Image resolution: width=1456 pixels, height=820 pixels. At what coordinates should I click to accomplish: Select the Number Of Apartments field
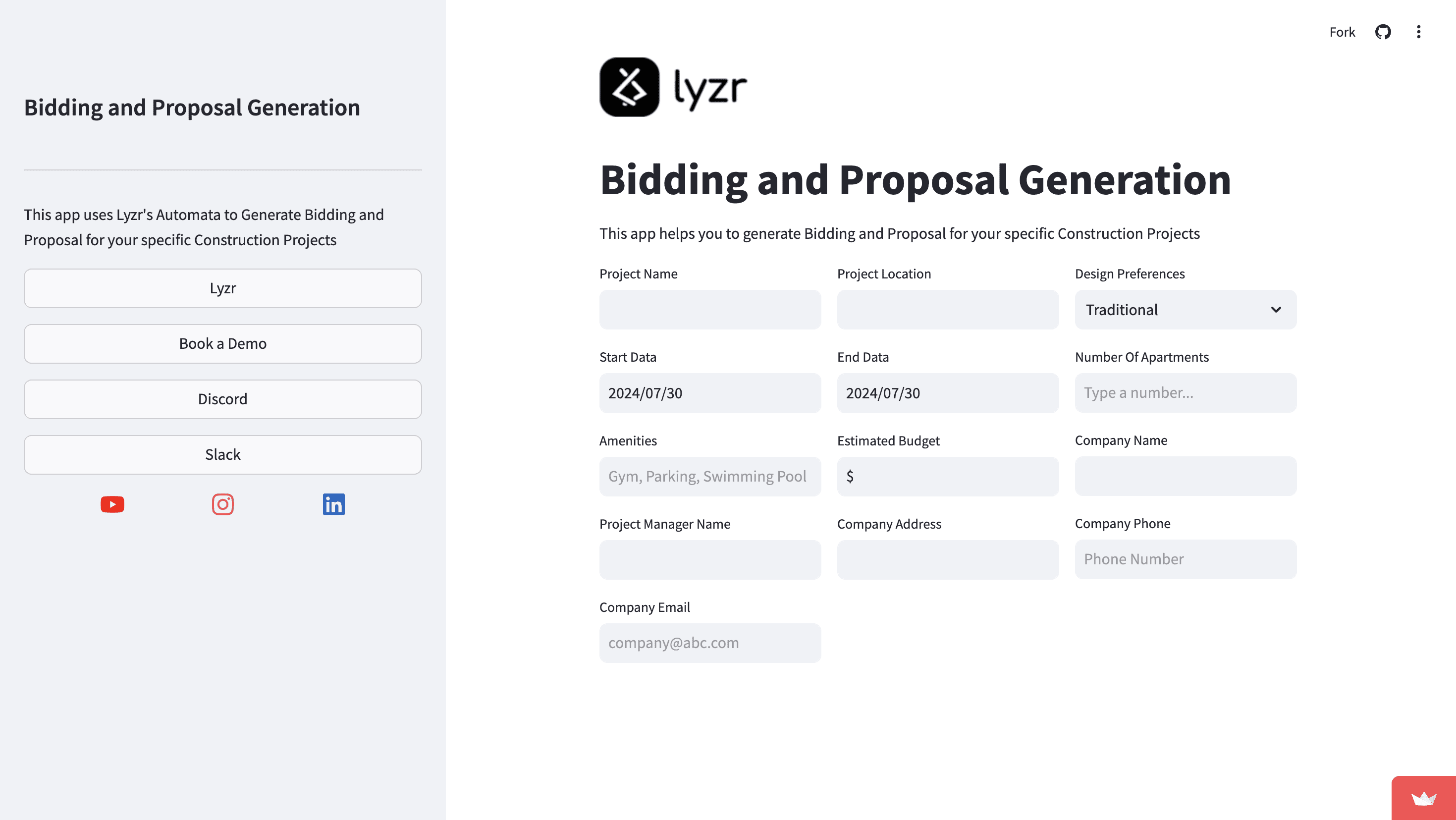[1186, 393]
